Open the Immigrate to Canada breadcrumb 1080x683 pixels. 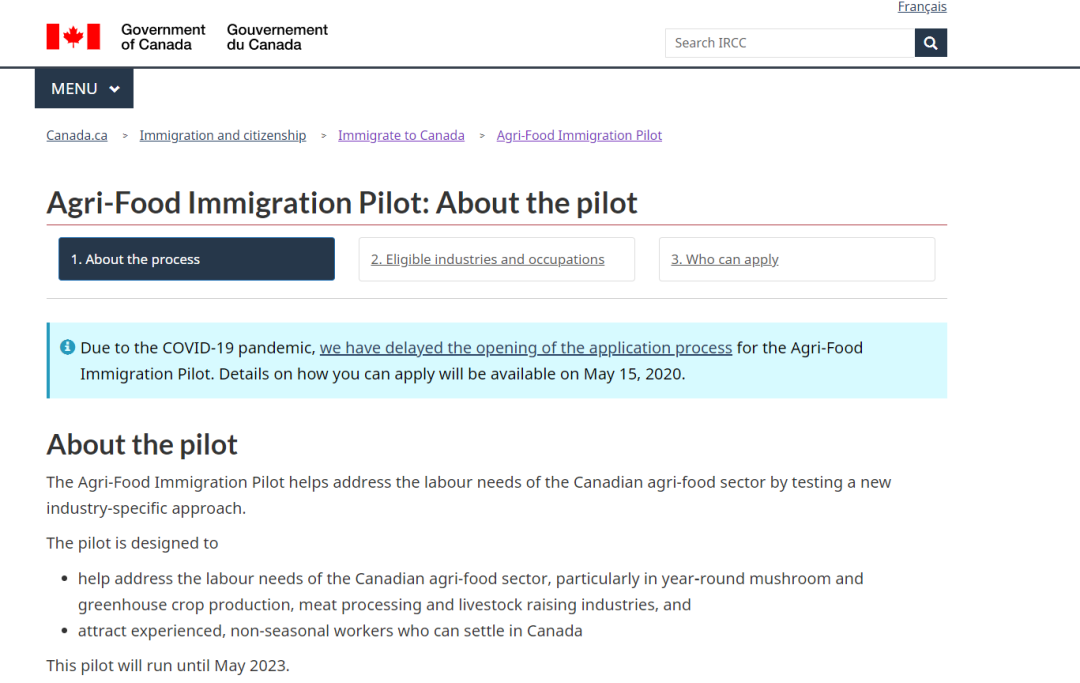point(401,136)
